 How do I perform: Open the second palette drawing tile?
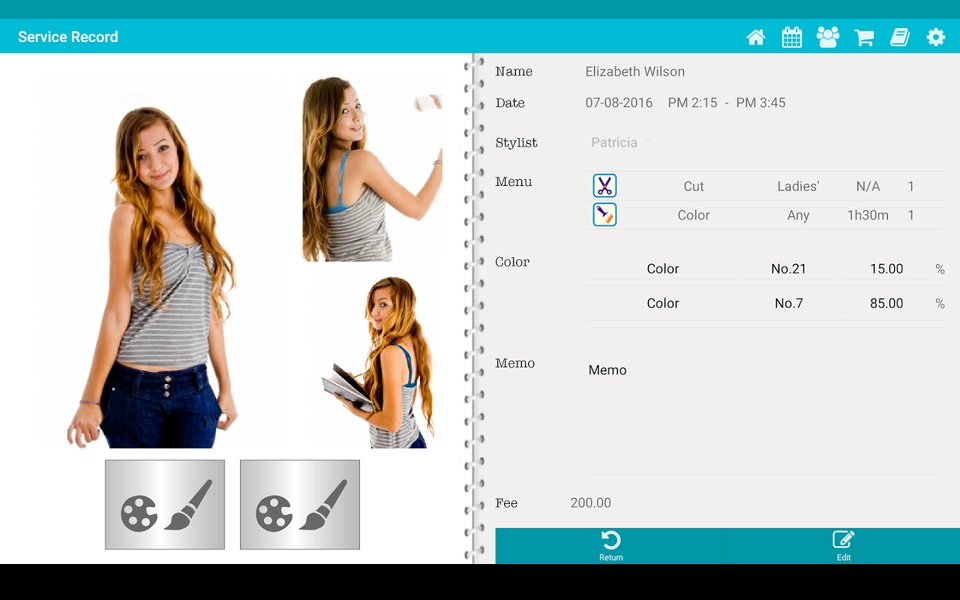point(299,504)
